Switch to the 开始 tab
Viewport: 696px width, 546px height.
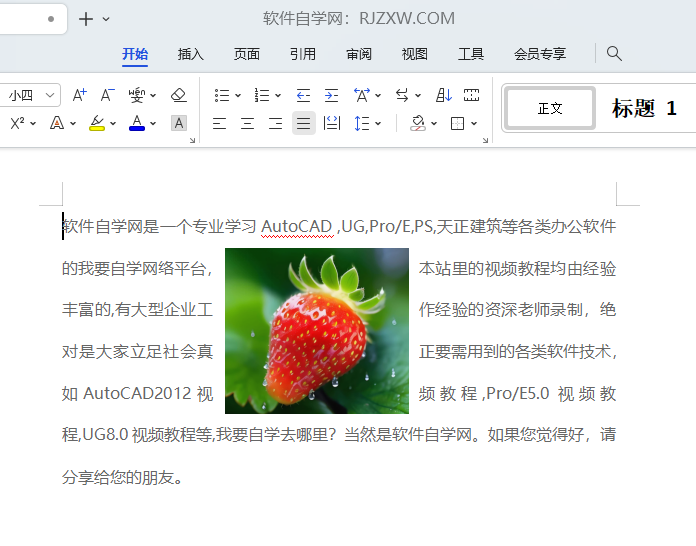[135, 54]
